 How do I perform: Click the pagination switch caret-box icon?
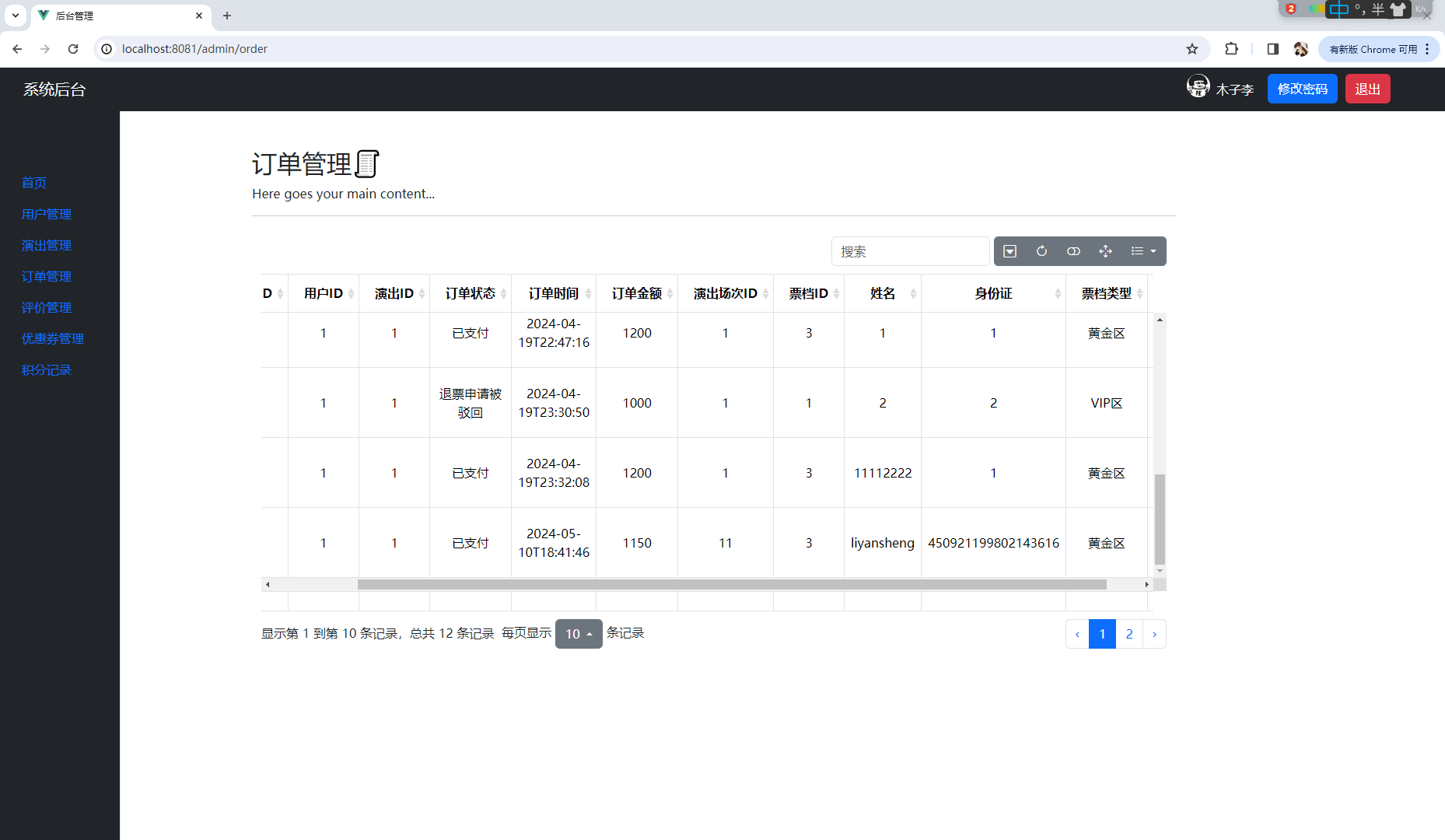(1009, 251)
